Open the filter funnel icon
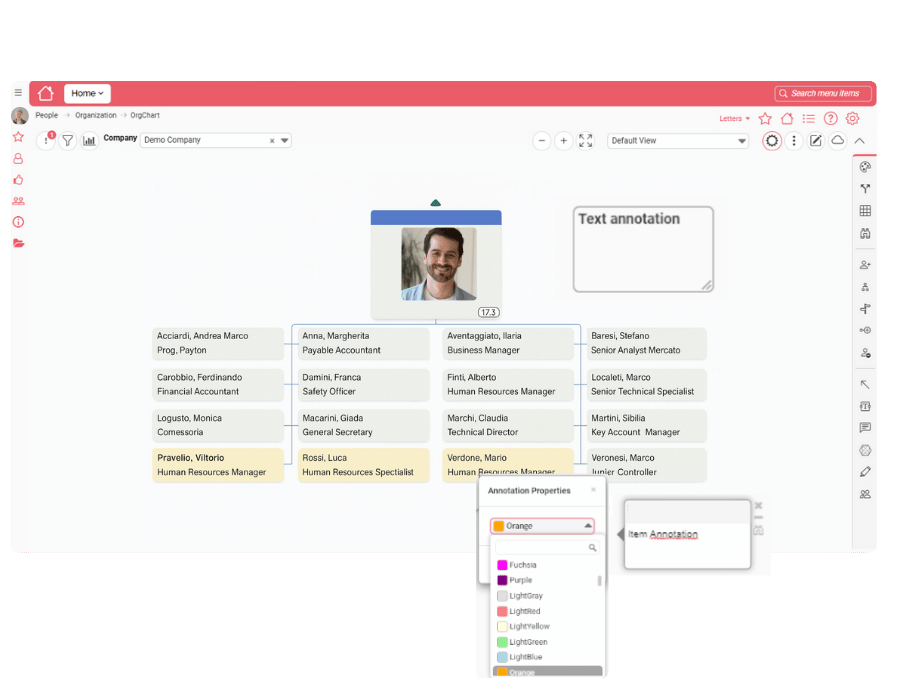The image size is (900, 700). click(x=68, y=140)
